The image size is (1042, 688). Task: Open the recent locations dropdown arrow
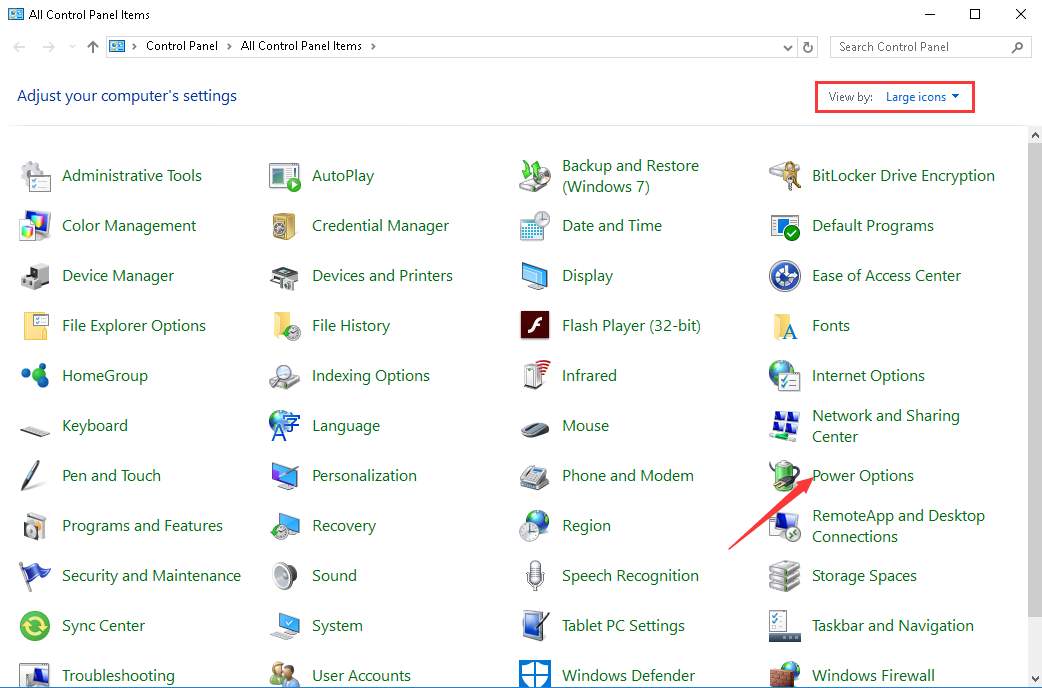(x=72, y=47)
